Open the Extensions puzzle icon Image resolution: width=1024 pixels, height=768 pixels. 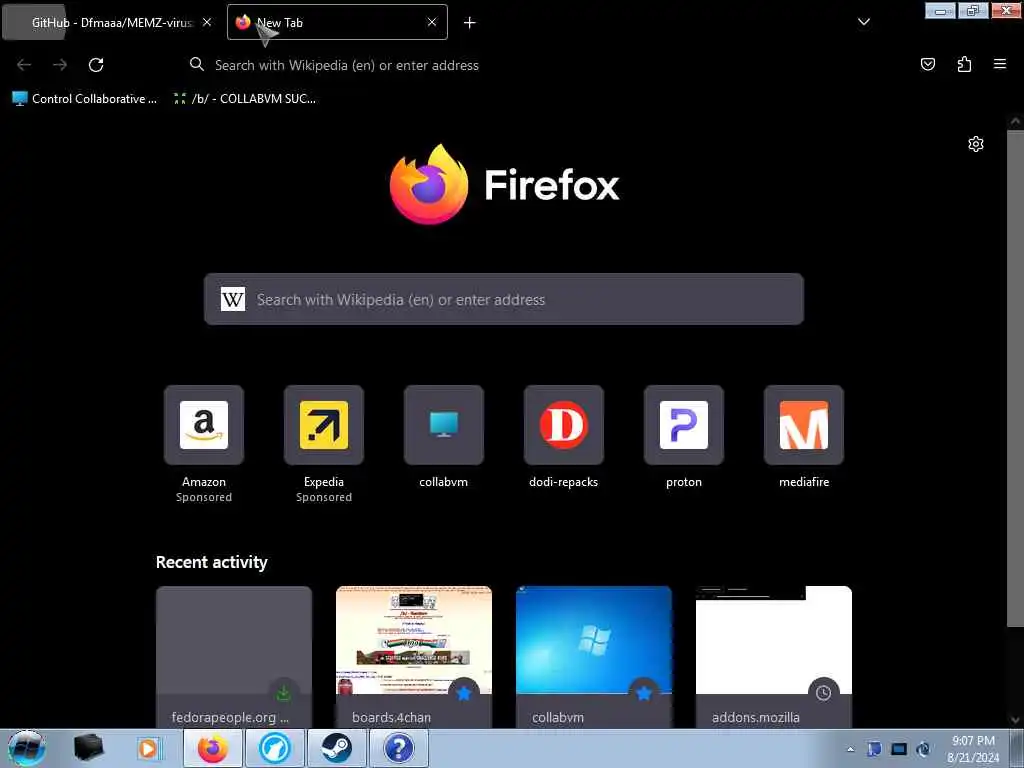(964, 64)
